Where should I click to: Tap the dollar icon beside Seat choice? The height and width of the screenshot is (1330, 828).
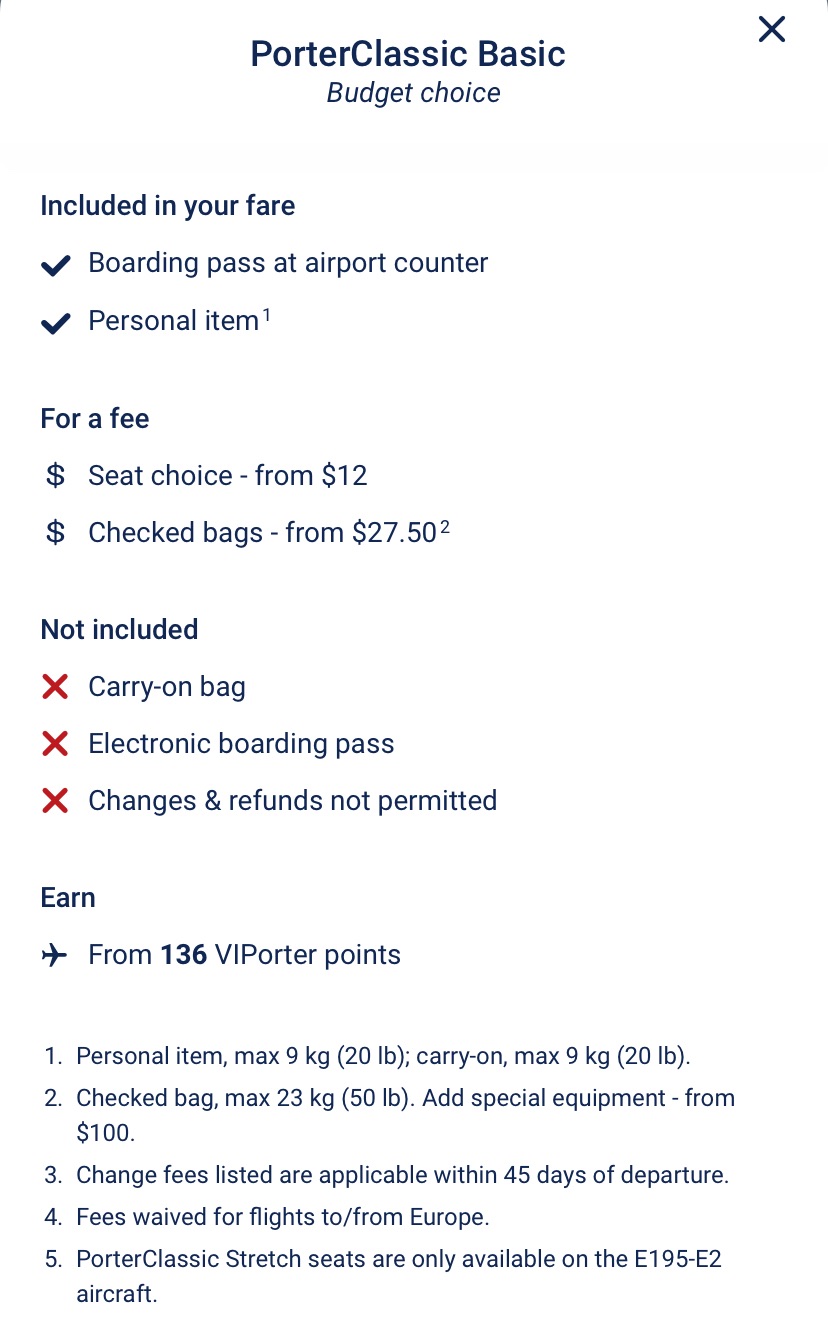[x=56, y=476]
